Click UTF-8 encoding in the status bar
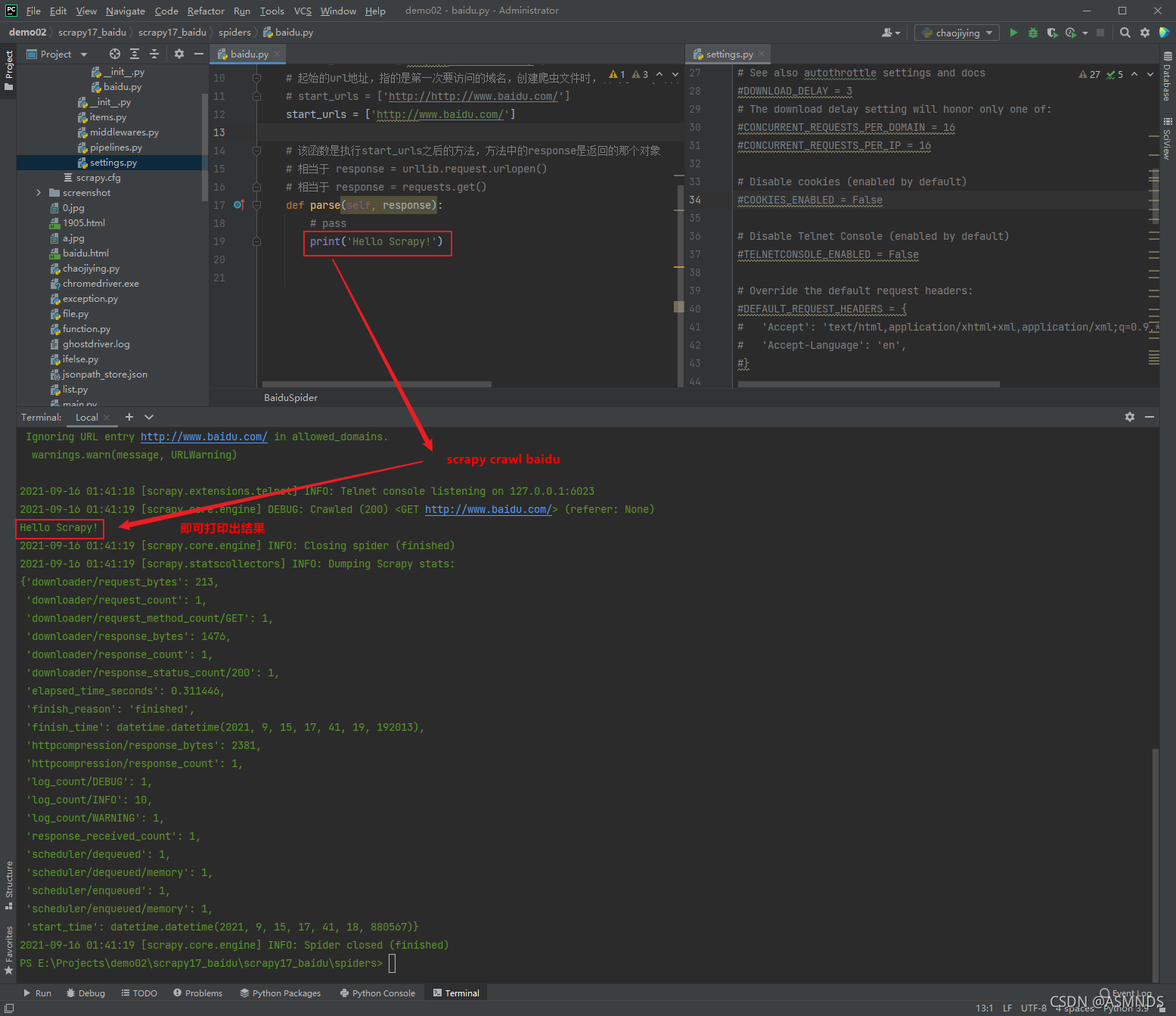 1033,1007
